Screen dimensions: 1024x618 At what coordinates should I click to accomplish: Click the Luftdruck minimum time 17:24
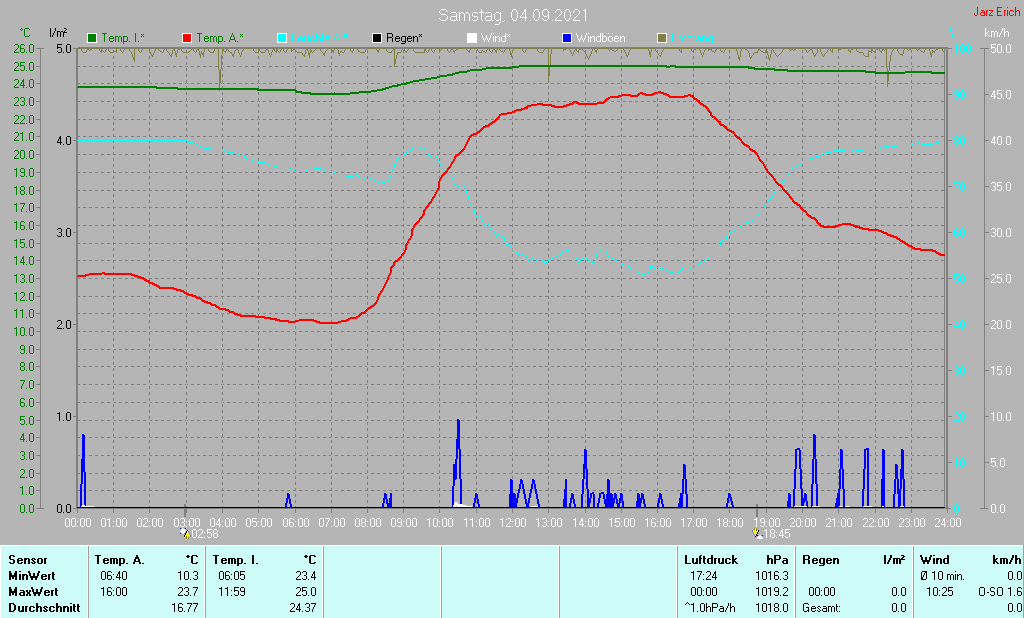point(703,576)
